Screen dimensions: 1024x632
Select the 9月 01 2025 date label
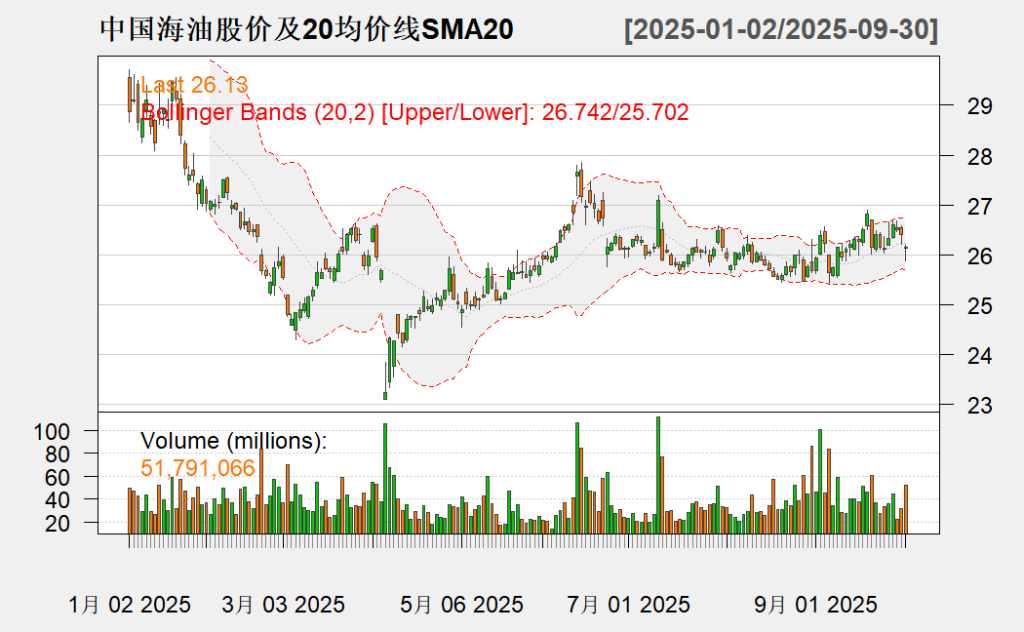tap(815, 605)
